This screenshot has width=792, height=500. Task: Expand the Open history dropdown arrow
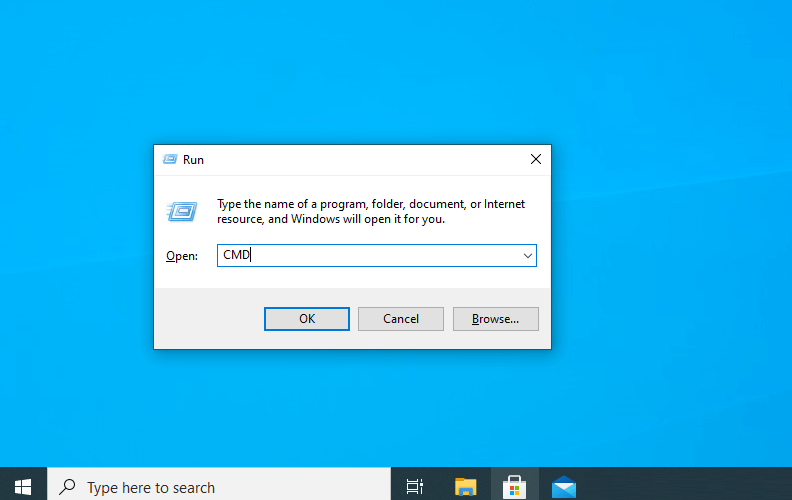pos(527,256)
